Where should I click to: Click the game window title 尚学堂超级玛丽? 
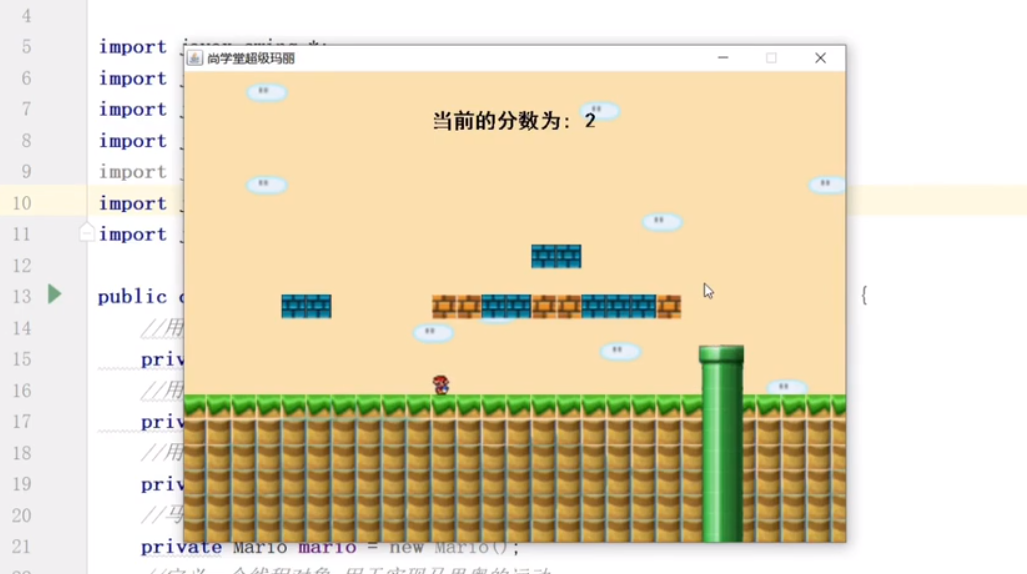point(251,58)
